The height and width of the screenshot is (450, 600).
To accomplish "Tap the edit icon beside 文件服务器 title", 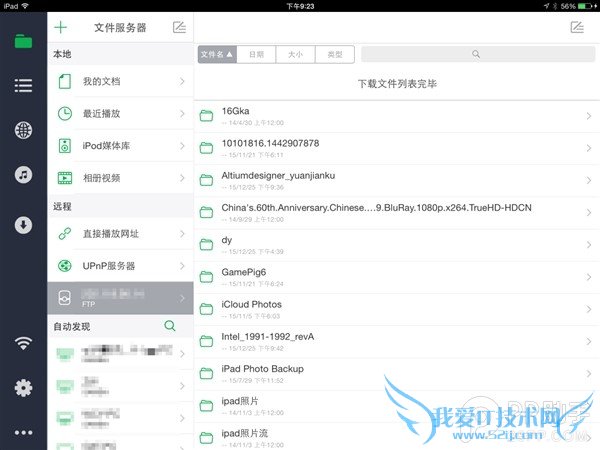I will tap(179, 27).
